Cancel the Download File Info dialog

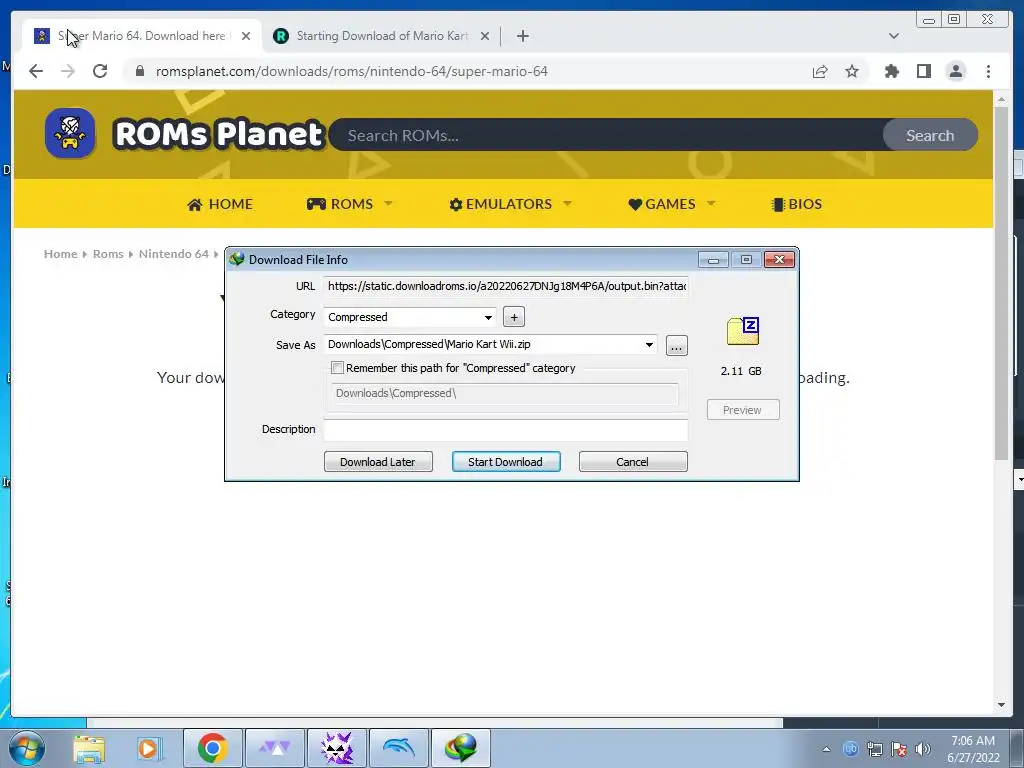[x=633, y=462]
